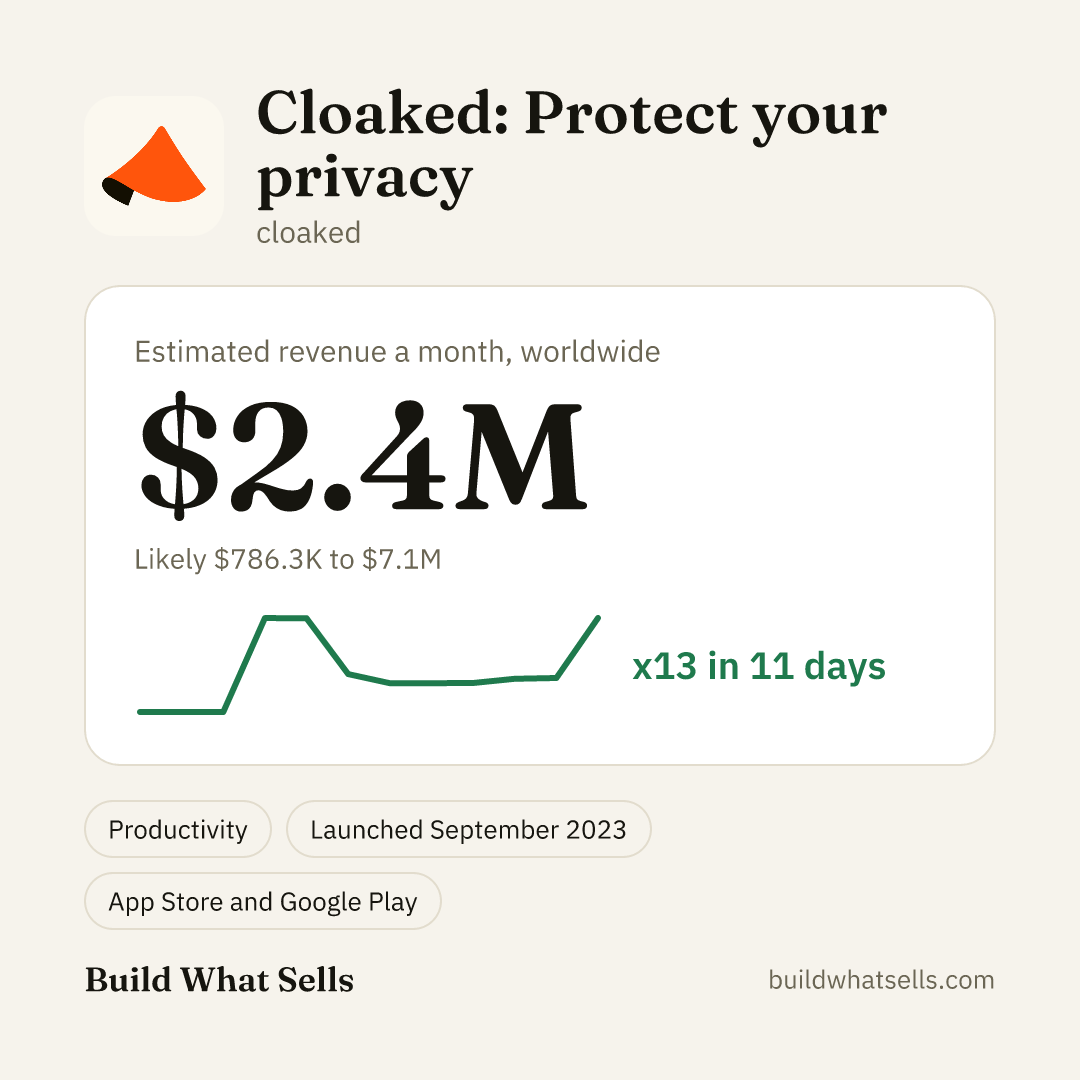1080x1080 pixels.
Task: Click the rising end of the sparkline
Action: (x=578, y=647)
